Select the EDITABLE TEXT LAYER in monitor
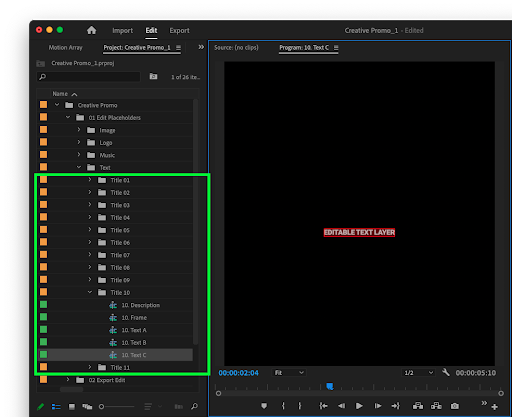 point(359,232)
